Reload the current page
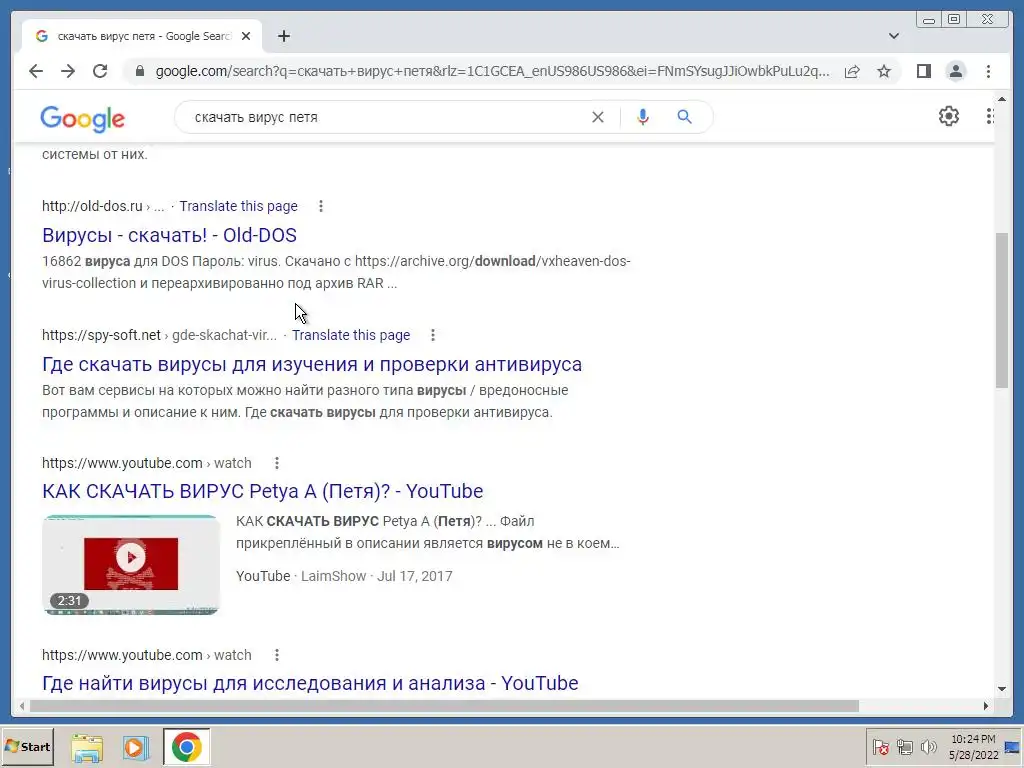Image resolution: width=1024 pixels, height=768 pixels. pyautogui.click(x=100, y=71)
